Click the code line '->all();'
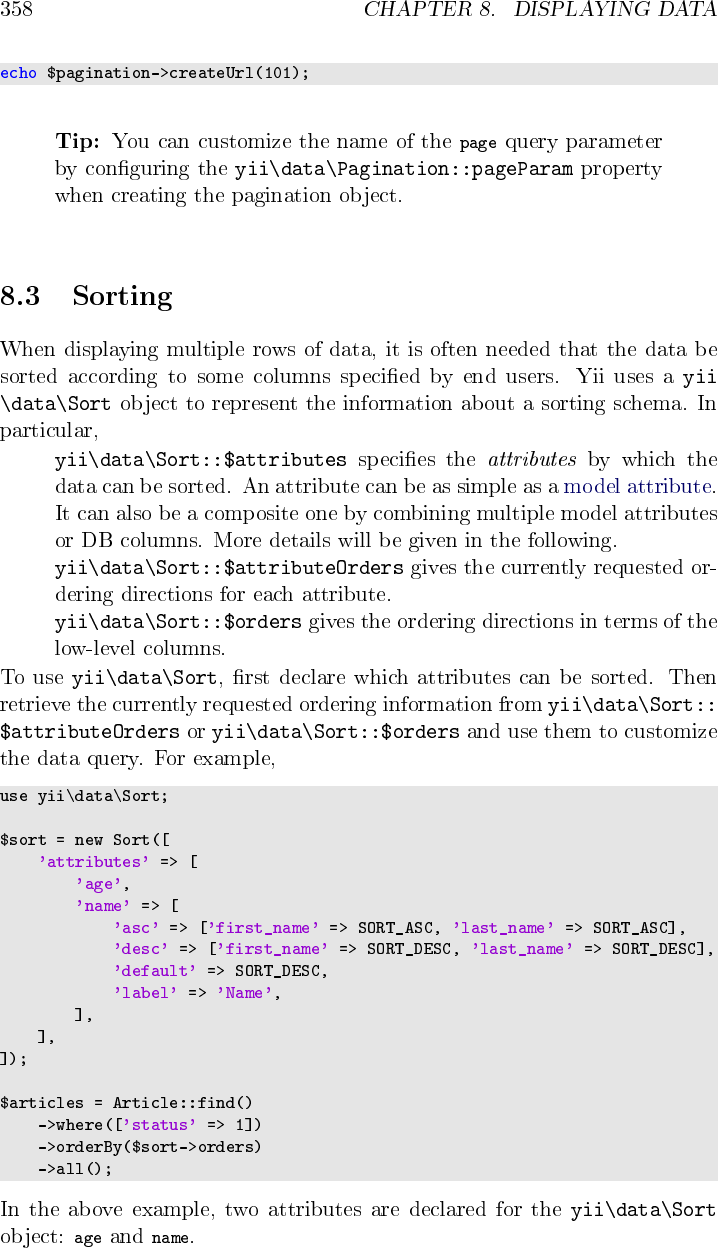This screenshot has width=718, height=1248. 75,1168
